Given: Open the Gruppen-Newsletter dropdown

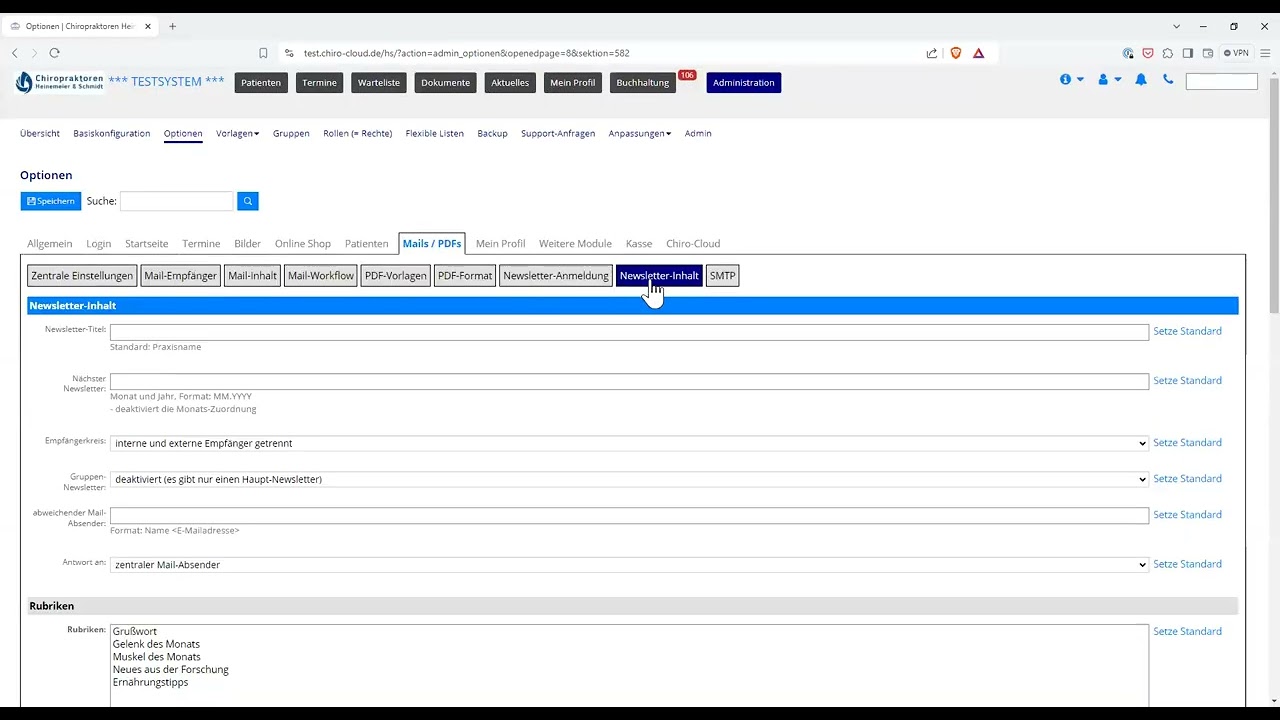Looking at the screenshot, I should pyautogui.click(x=629, y=479).
